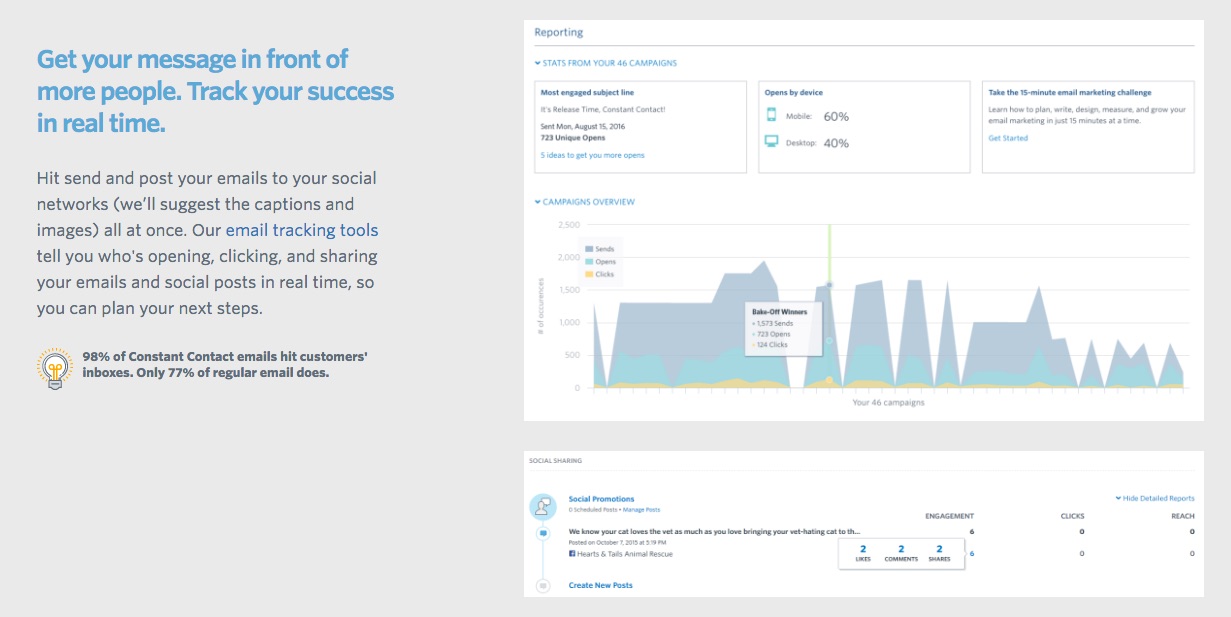
Task: Click the Desktop monitor device icon
Action: pos(771,142)
